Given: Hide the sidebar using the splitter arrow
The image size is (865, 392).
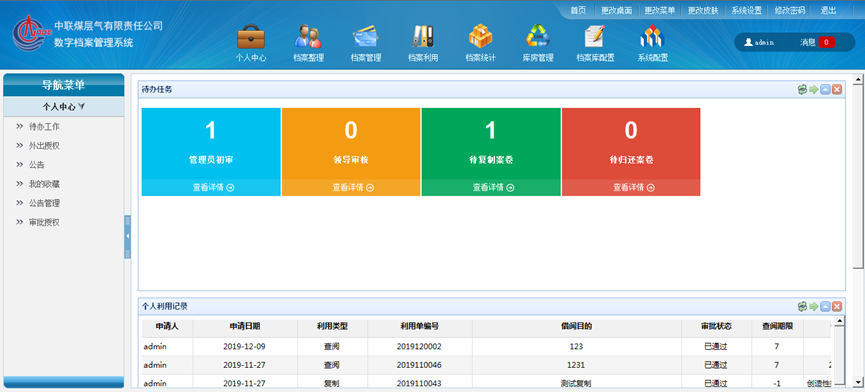Looking at the screenshot, I should (127, 237).
